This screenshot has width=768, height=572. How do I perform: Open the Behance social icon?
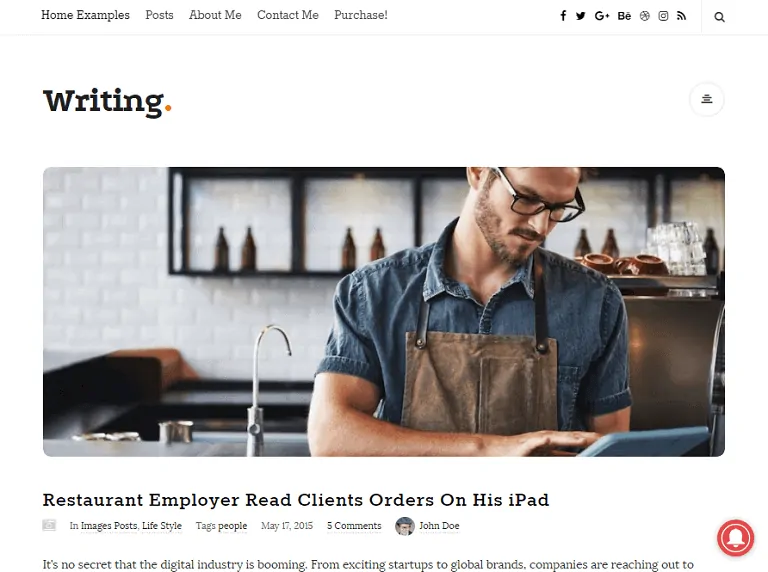(624, 16)
